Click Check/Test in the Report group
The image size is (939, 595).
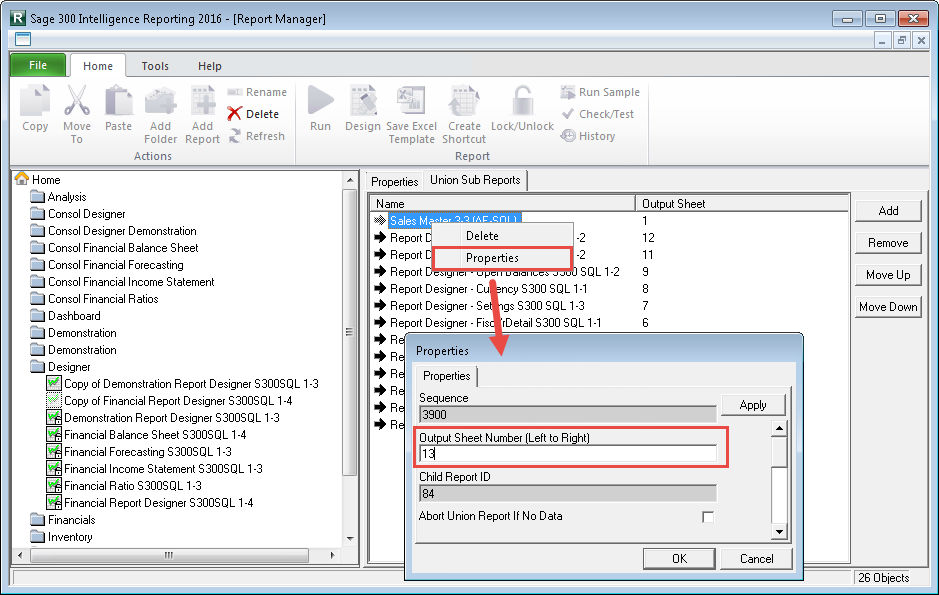[x=598, y=114]
